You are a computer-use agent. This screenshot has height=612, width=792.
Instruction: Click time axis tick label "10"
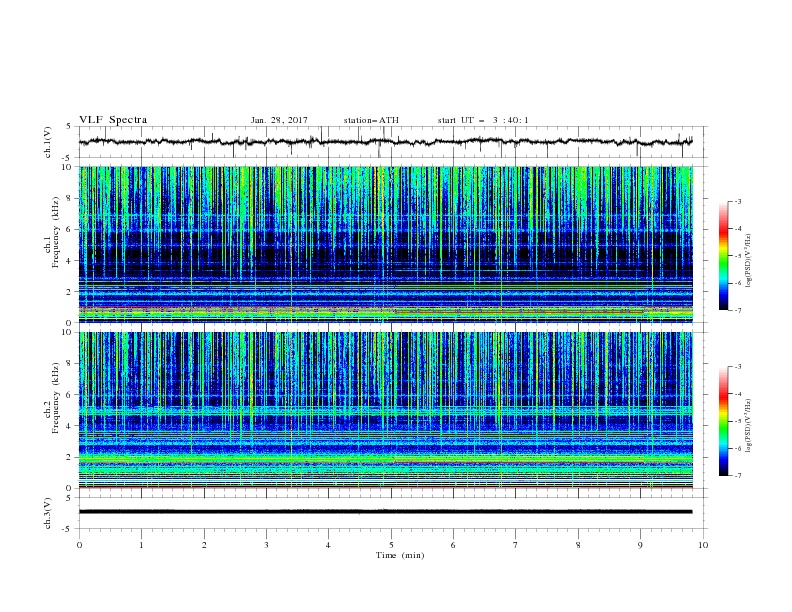pyautogui.click(x=703, y=545)
